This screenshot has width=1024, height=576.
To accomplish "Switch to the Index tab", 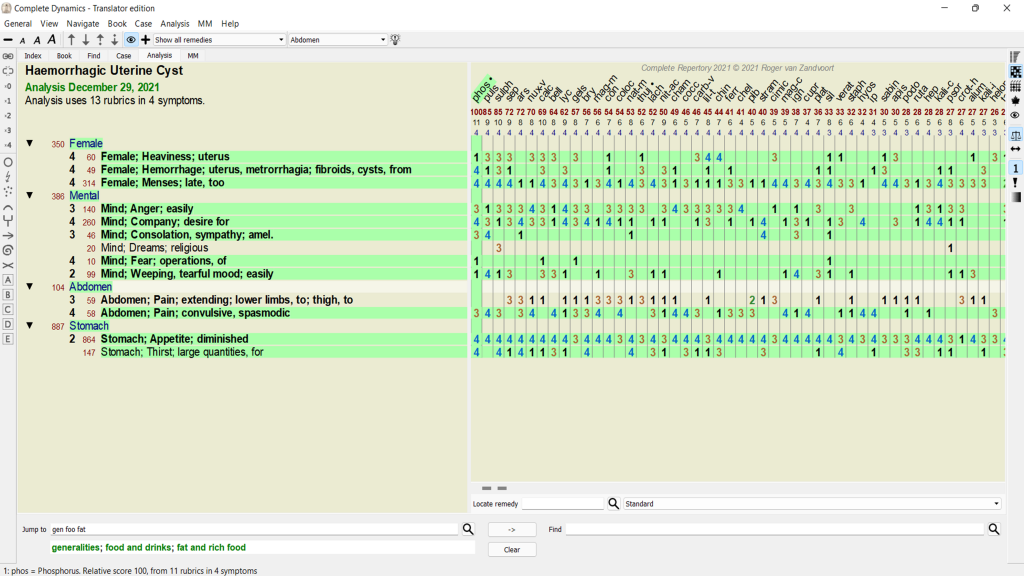I will coord(33,56).
